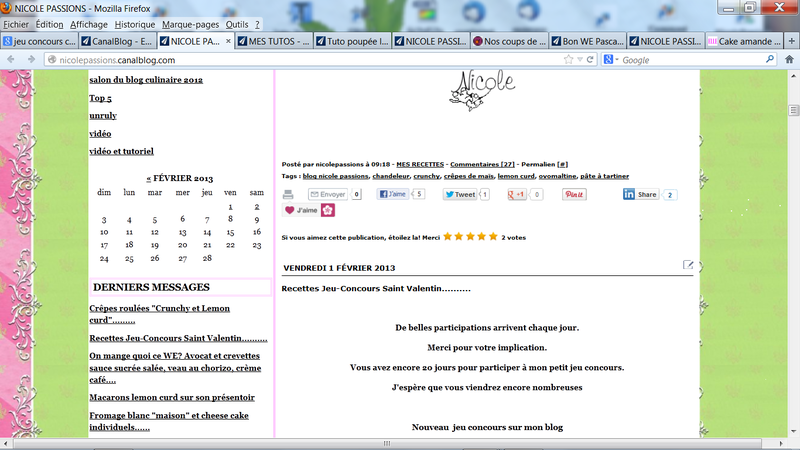Open the Édition menu
The width and height of the screenshot is (800, 450).
(x=49, y=24)
